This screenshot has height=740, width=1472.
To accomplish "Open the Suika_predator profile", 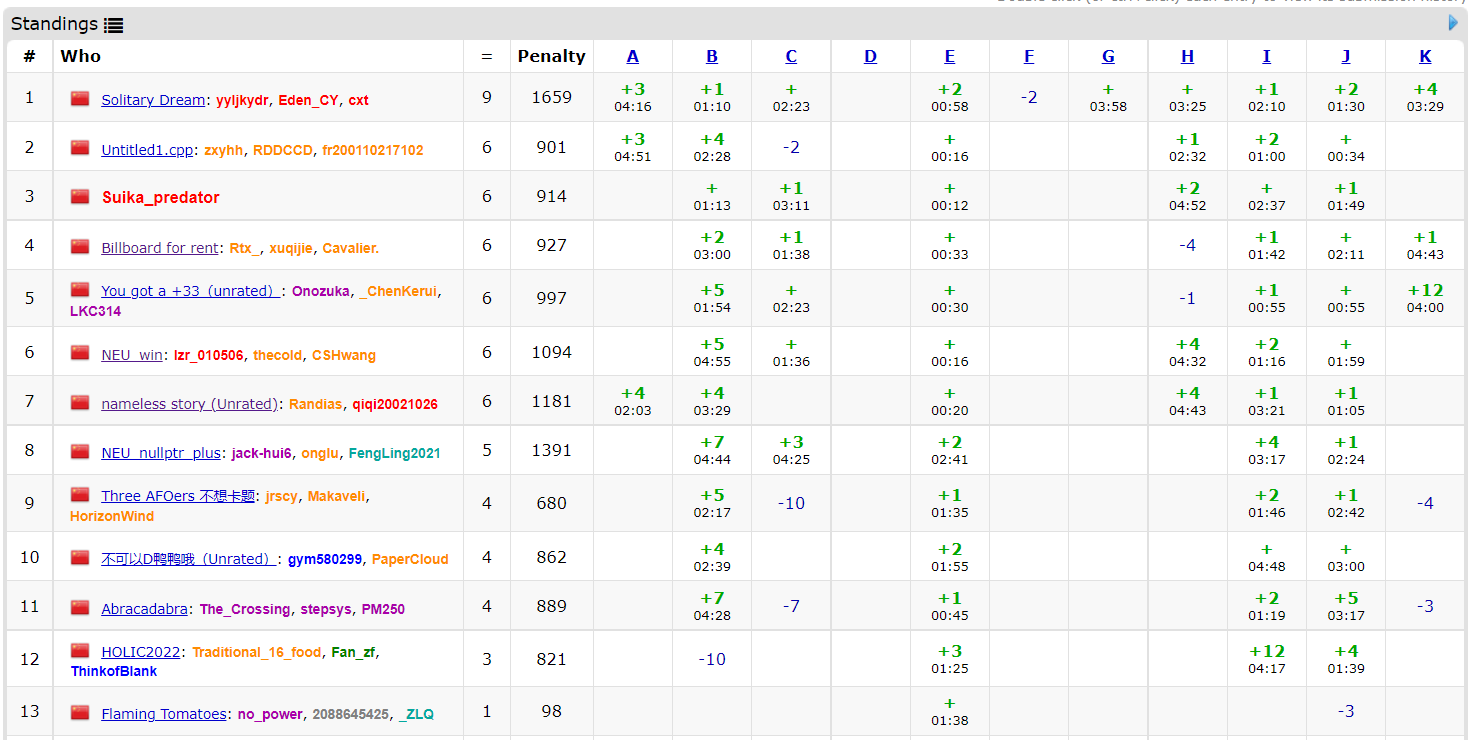I will click(160, 198).
